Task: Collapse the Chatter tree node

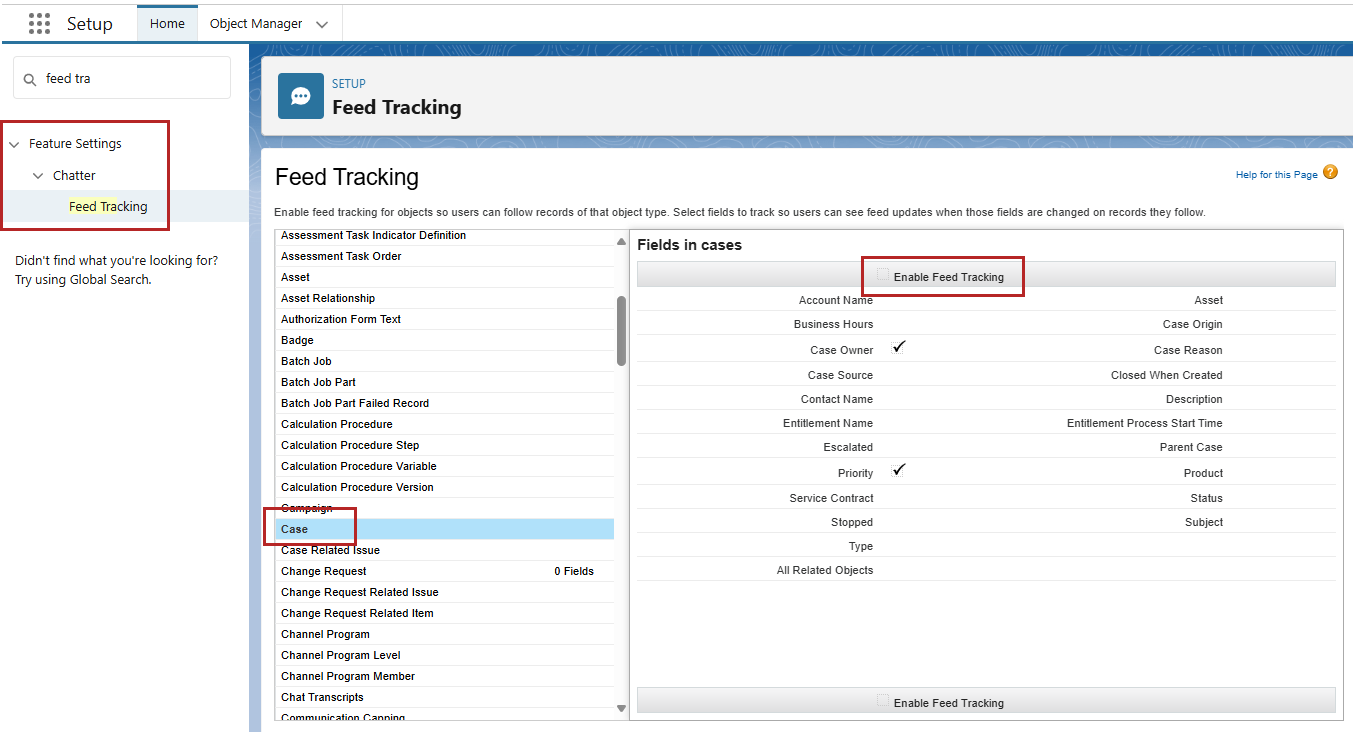Action: click(38, 176)
